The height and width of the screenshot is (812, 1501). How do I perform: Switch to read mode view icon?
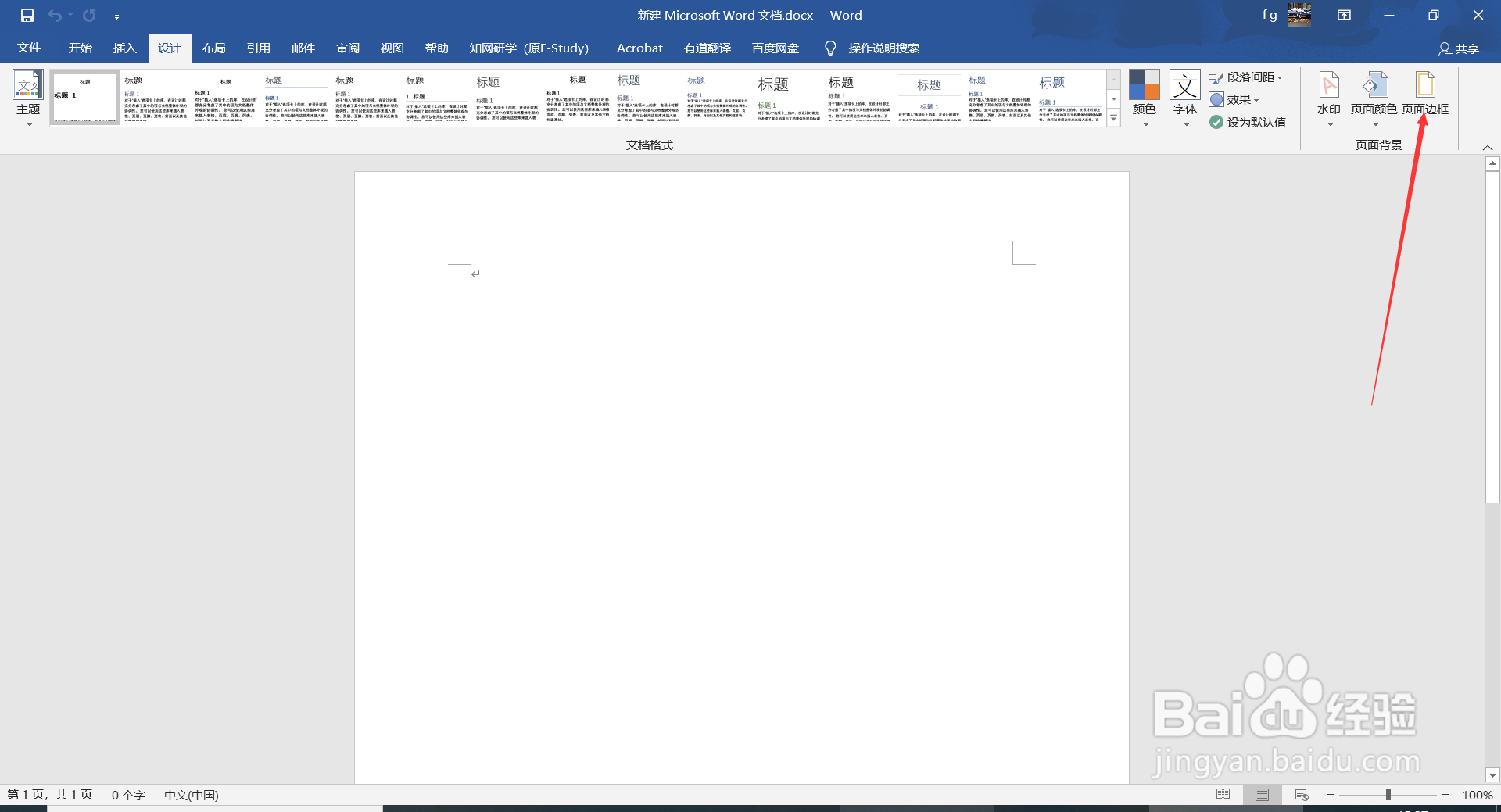[x=1223, y=795]
